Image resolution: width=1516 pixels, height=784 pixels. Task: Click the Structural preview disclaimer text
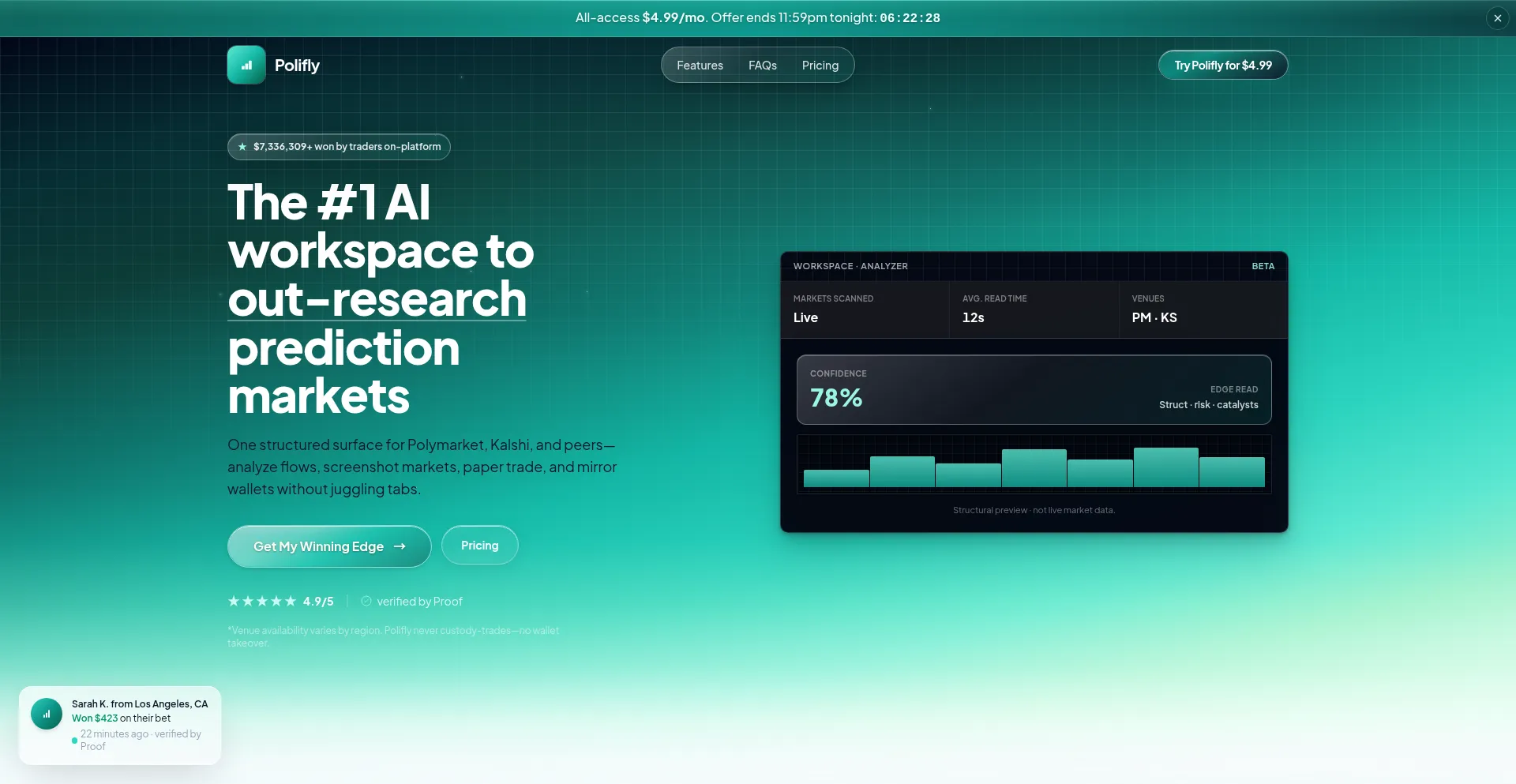tap(1034, 510)
